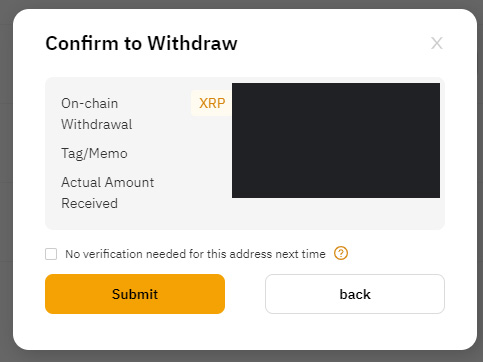Click the word 'Withdraw' in the dialog title

(x=192, y=43)
